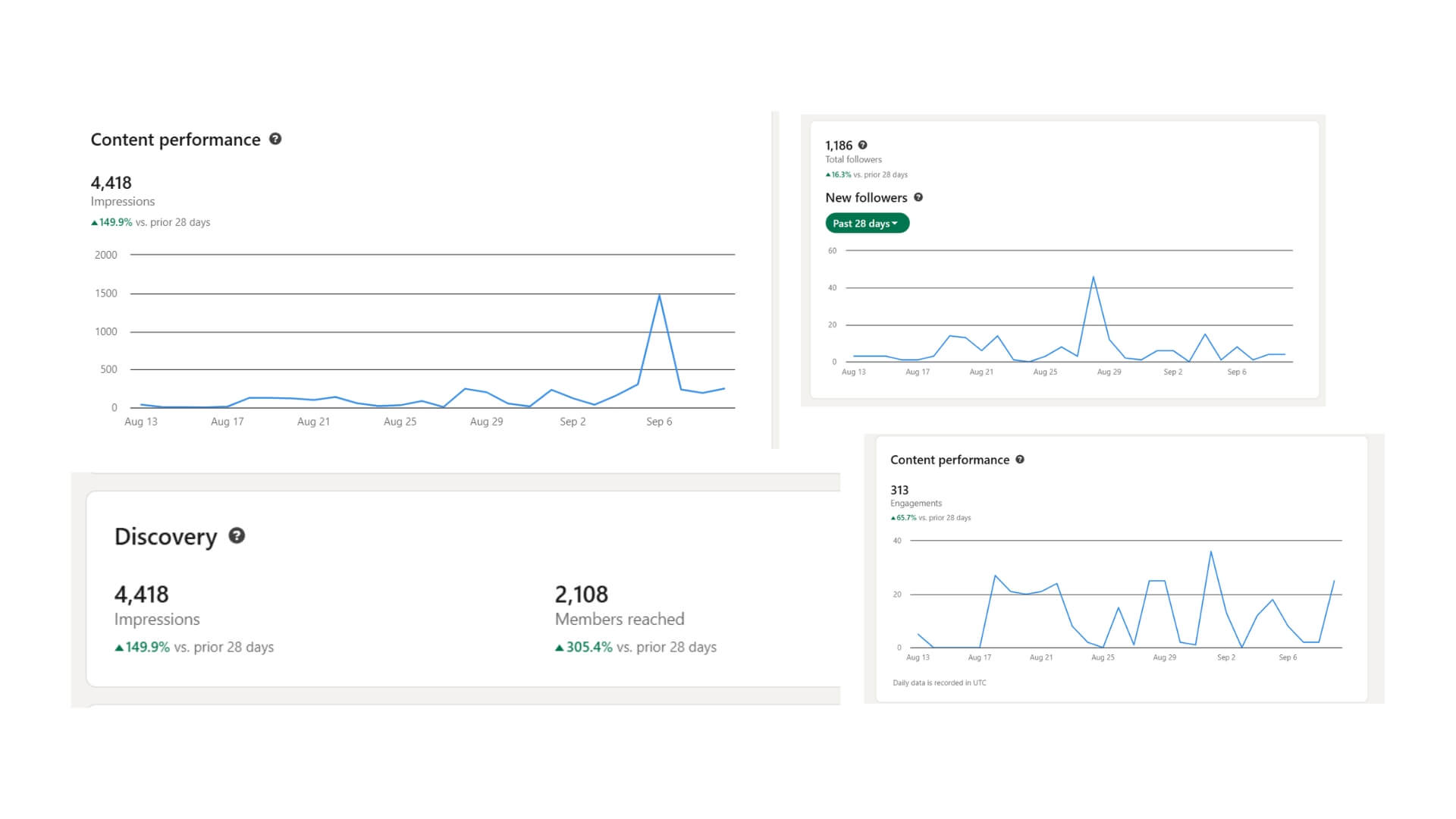Image resolution: width=1456 pixels, height=819 pixels.
Task: Click the 1,186 total followers number
Action: tap(839, 145)
